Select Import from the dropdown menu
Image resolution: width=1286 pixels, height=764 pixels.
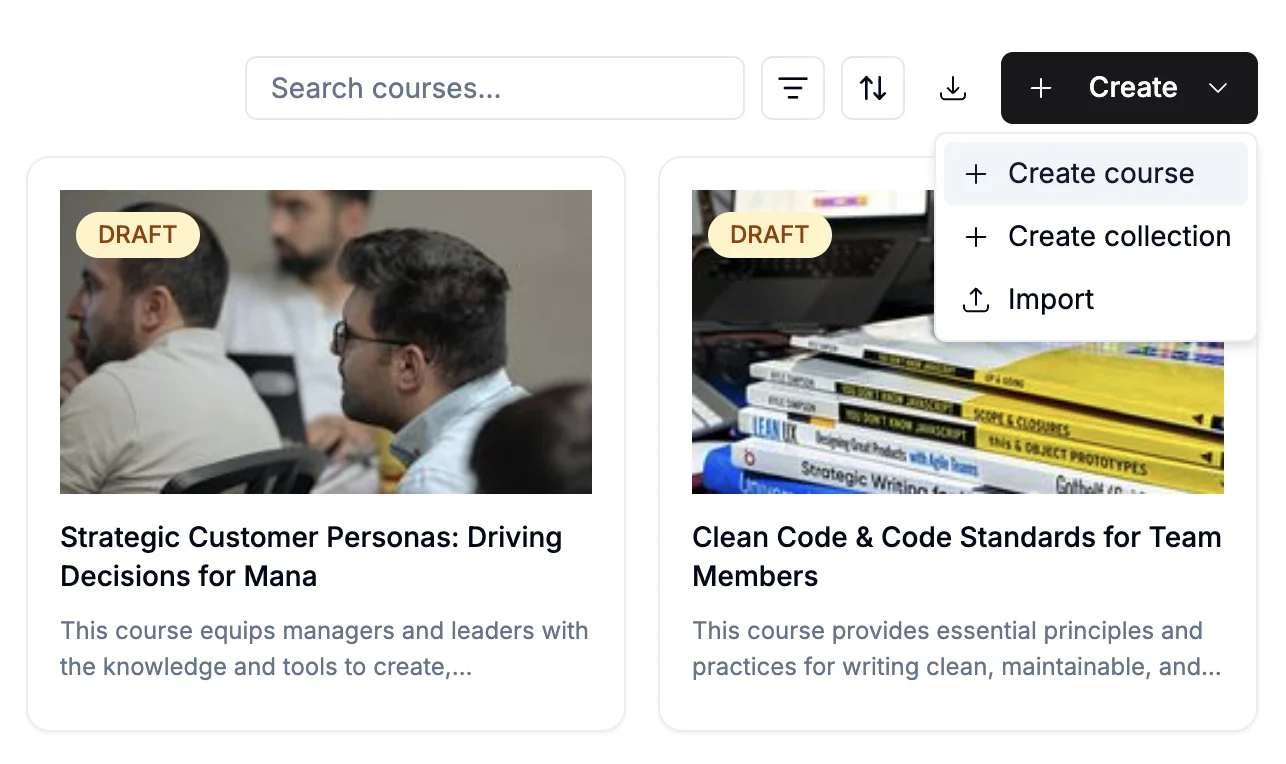pyautogui.click(x=1050, y=300)
